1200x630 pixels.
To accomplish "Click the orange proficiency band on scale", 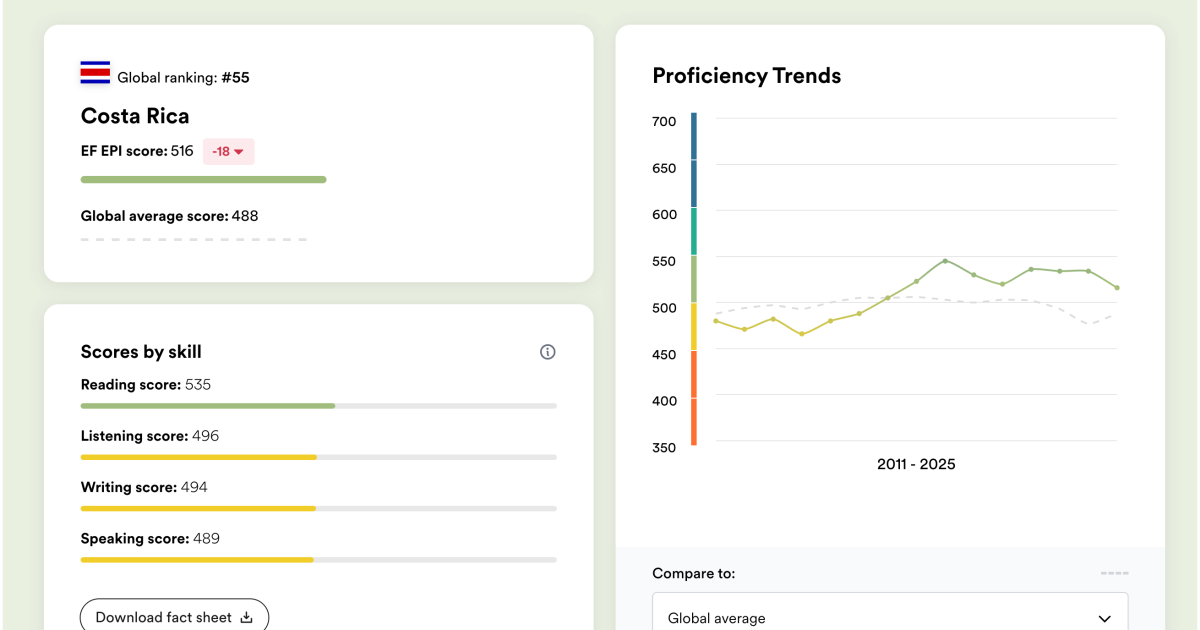I will click(x=694, y=398).
